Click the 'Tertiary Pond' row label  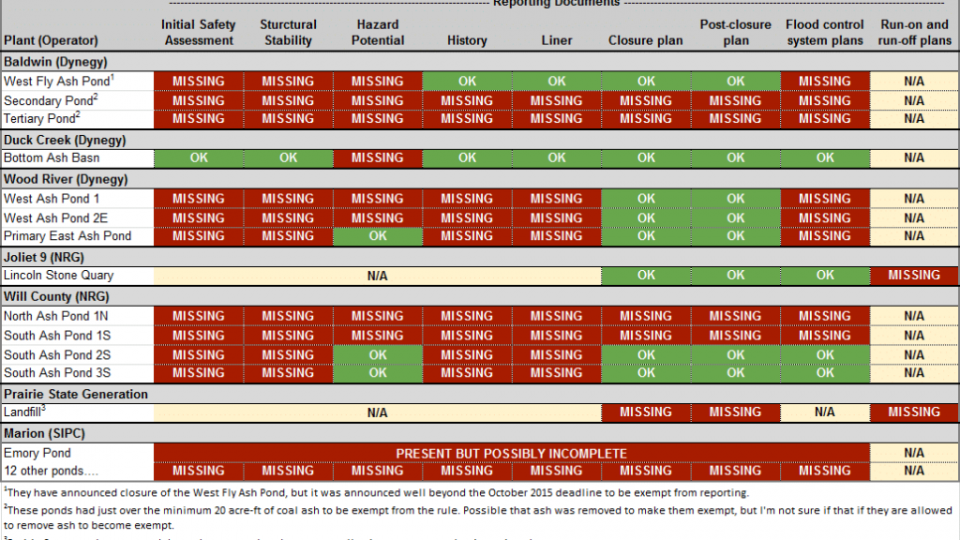point(42,118)
